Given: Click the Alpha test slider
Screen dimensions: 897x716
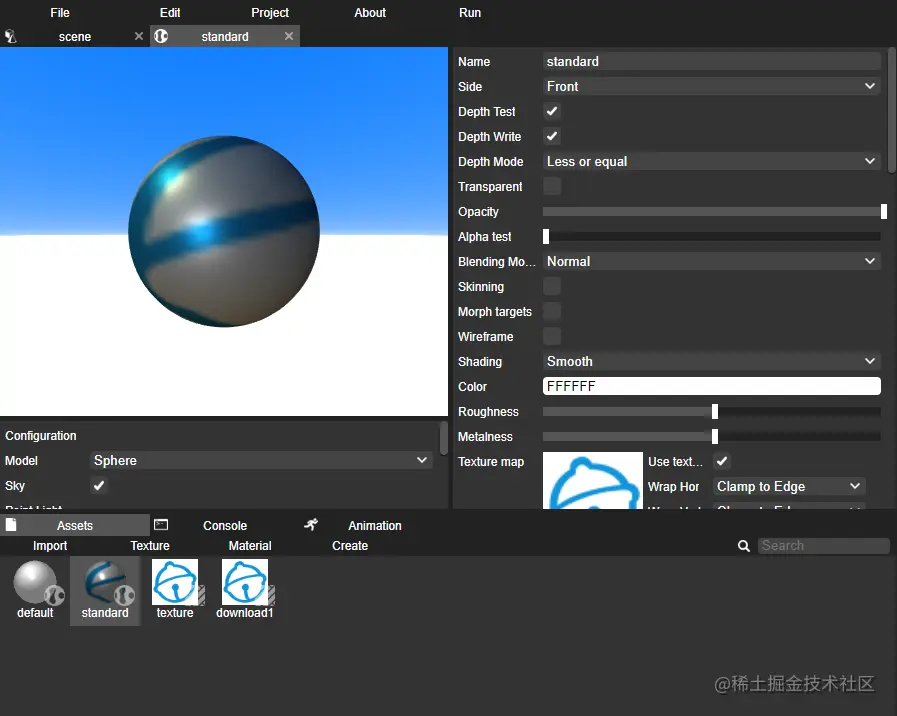Looking at the screenshot, I should [711, 236].
